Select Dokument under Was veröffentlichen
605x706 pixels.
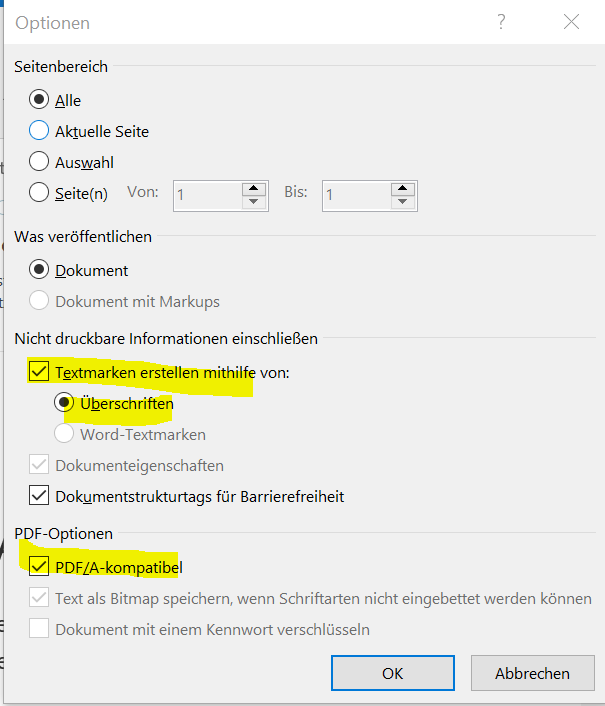[x=40, y=270]
